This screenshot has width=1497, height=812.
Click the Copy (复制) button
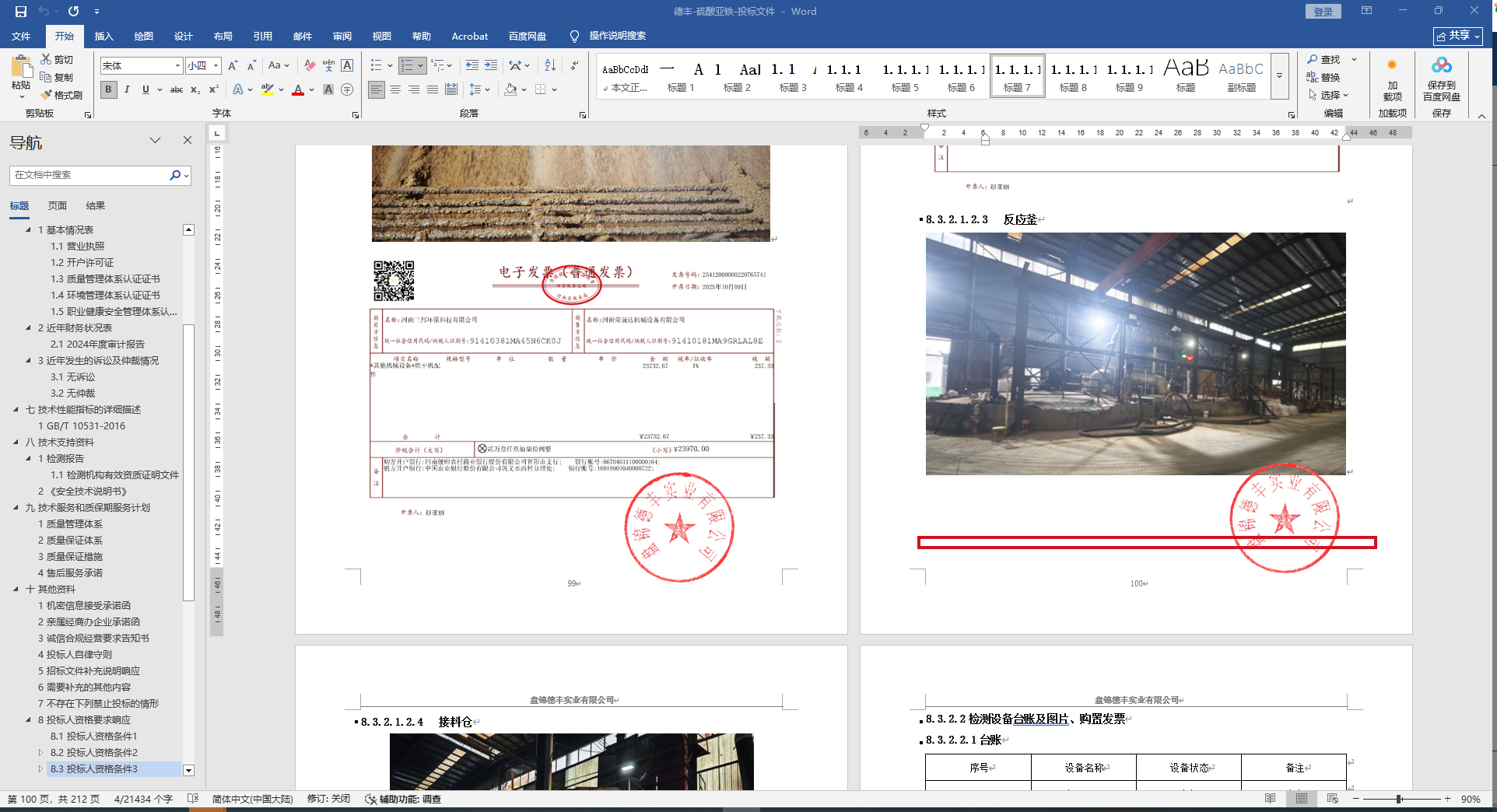point(58,77)
